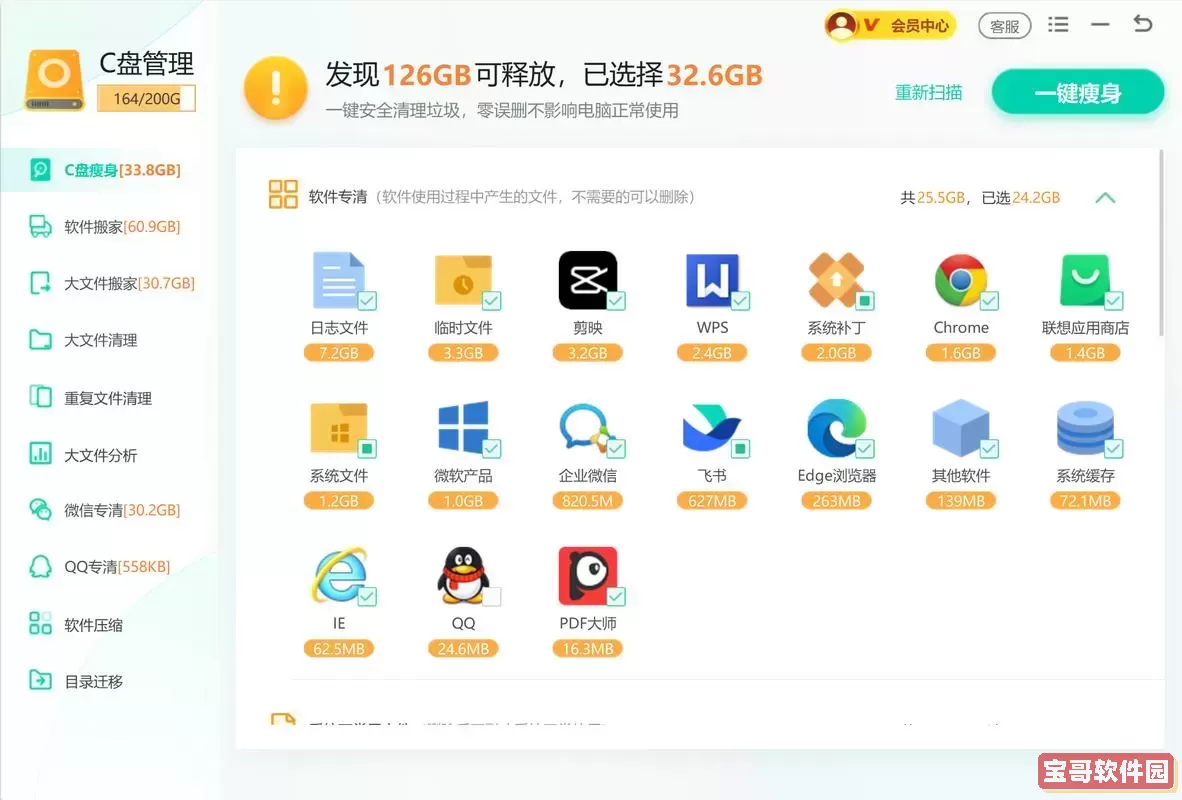Screen dimensions: 1182x800
Task: Select the 剪映 app icon
Action: pyautogui.click(x=587, y=280)
